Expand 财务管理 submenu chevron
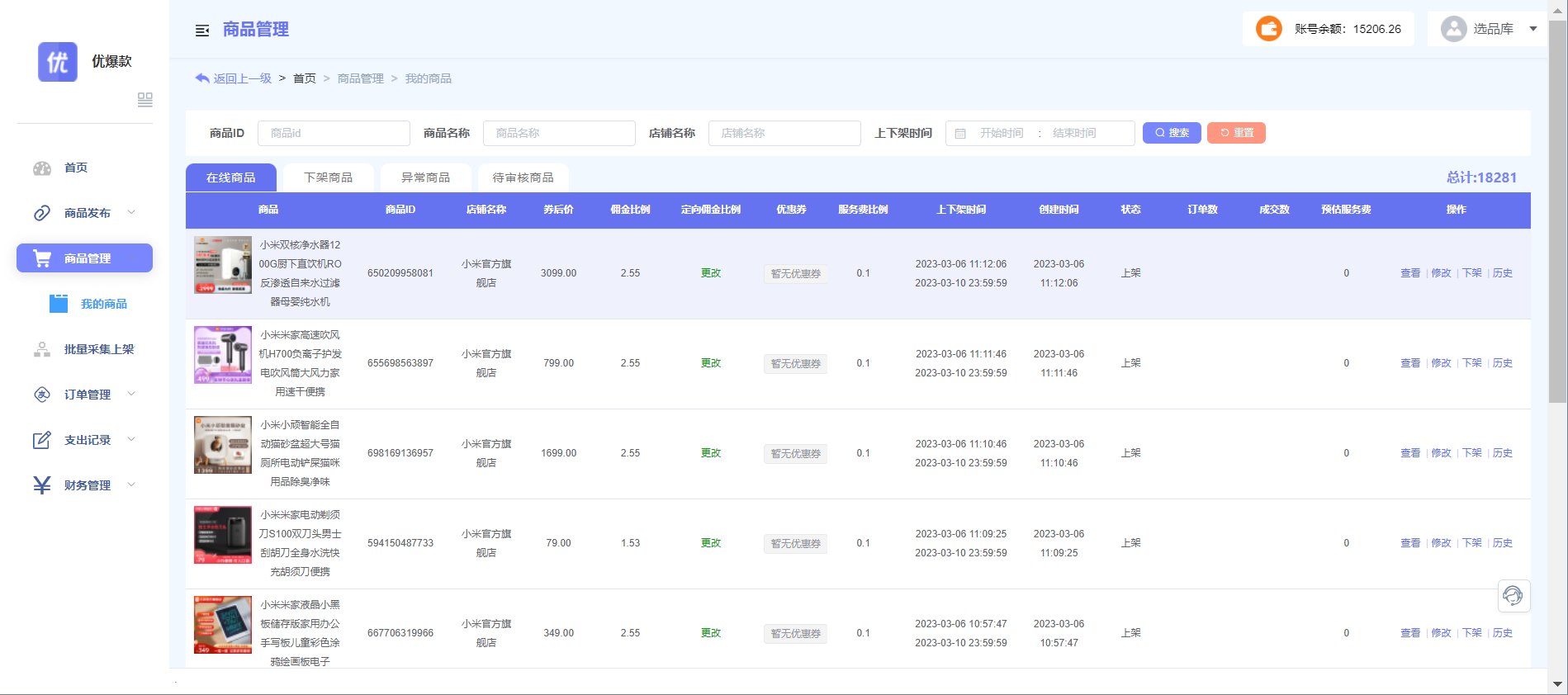Viewport: 1568px width, 695px height. click(131, 485)
